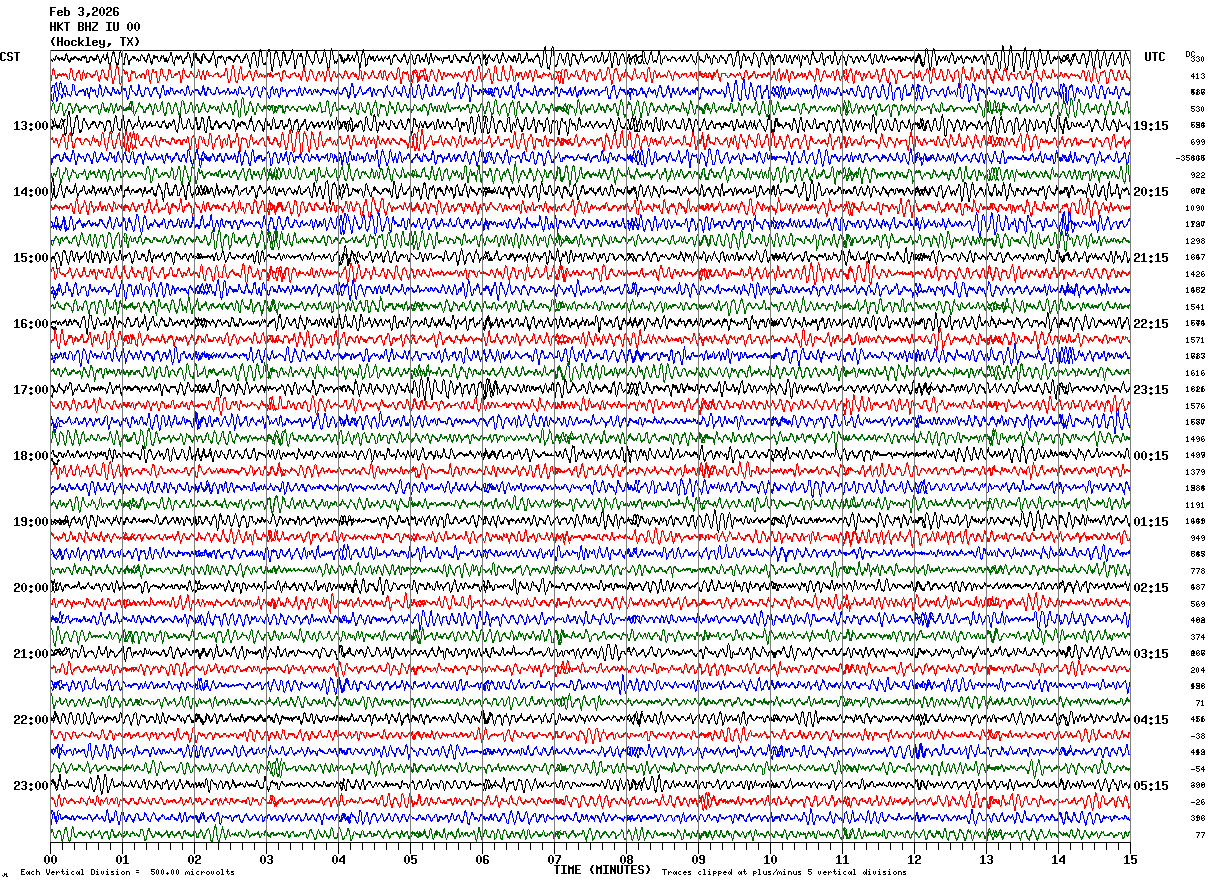Image resolution: width=1210 pixels, height=886 pixels.
Task: Click the 03:15 UTC row label
Action: point(1150,654)
